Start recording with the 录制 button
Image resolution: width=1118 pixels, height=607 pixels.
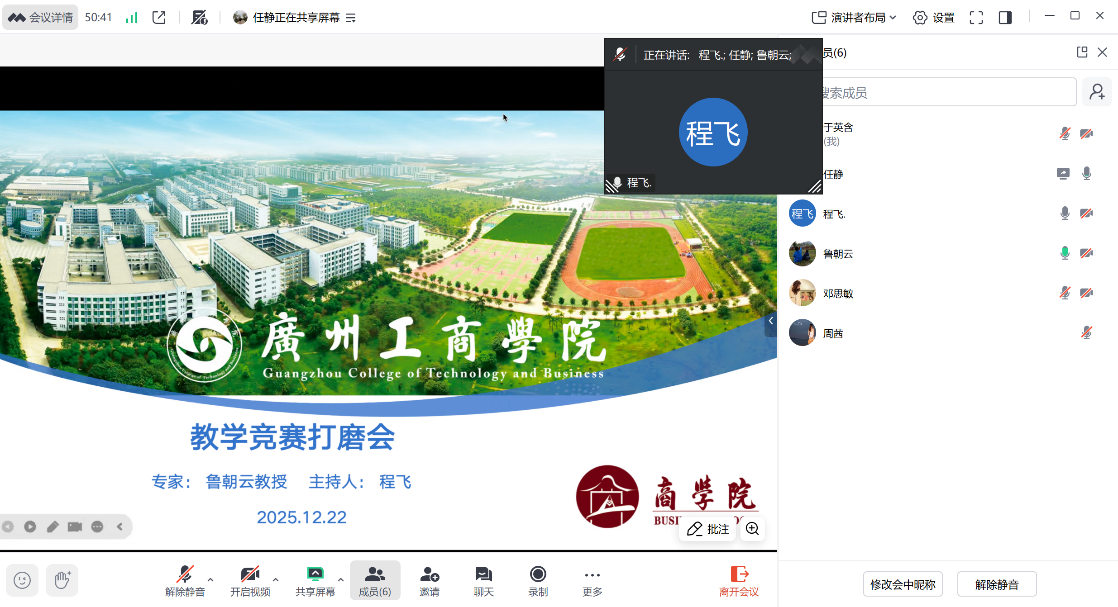click(x=538, y=579)
